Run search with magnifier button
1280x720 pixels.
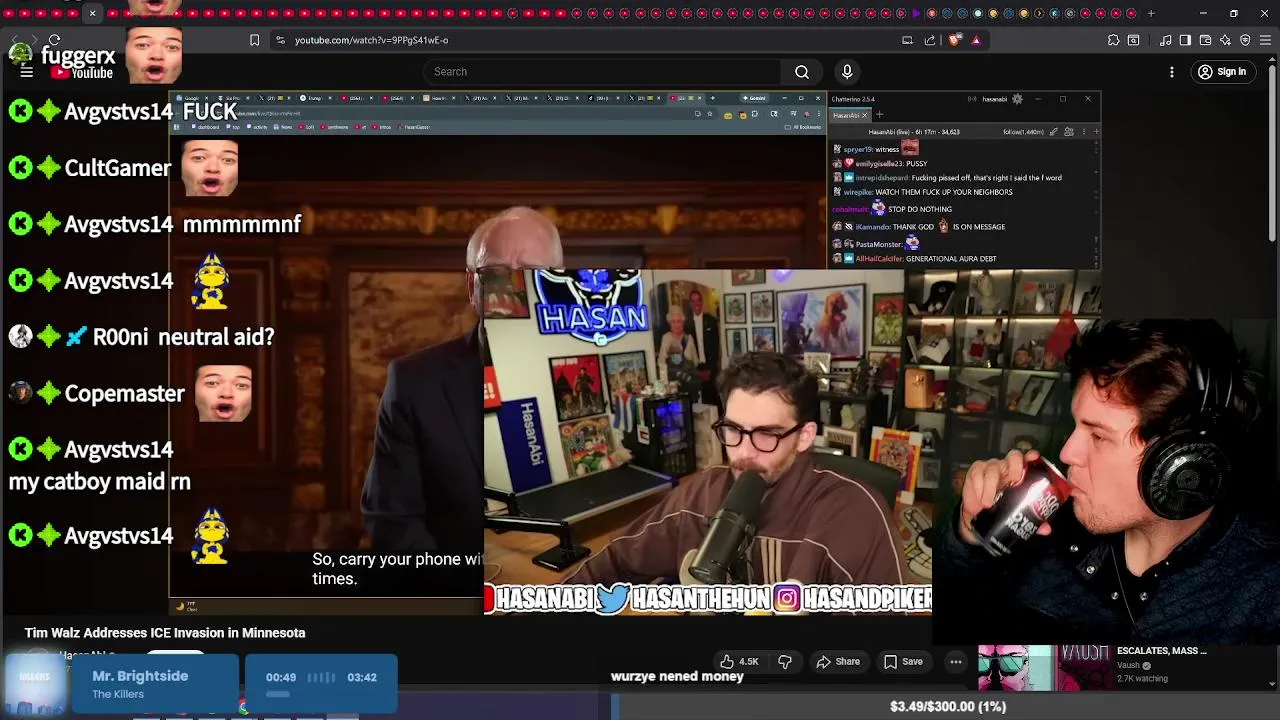click(802, 72)
